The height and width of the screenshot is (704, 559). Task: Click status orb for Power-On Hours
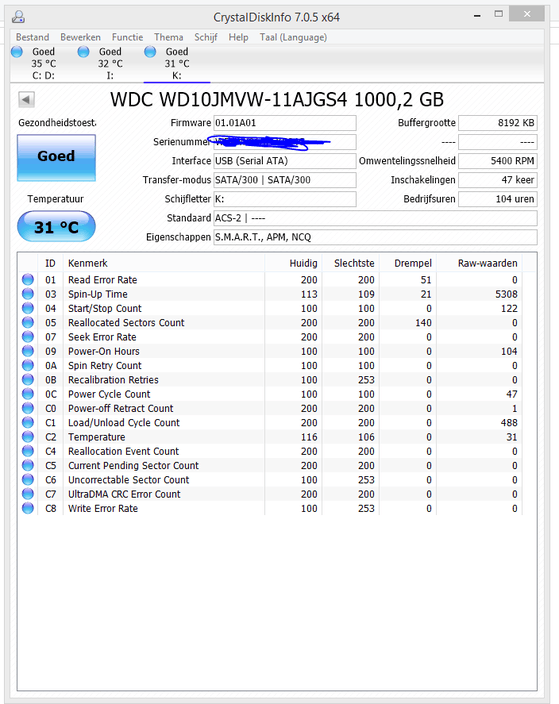(28, 351)
